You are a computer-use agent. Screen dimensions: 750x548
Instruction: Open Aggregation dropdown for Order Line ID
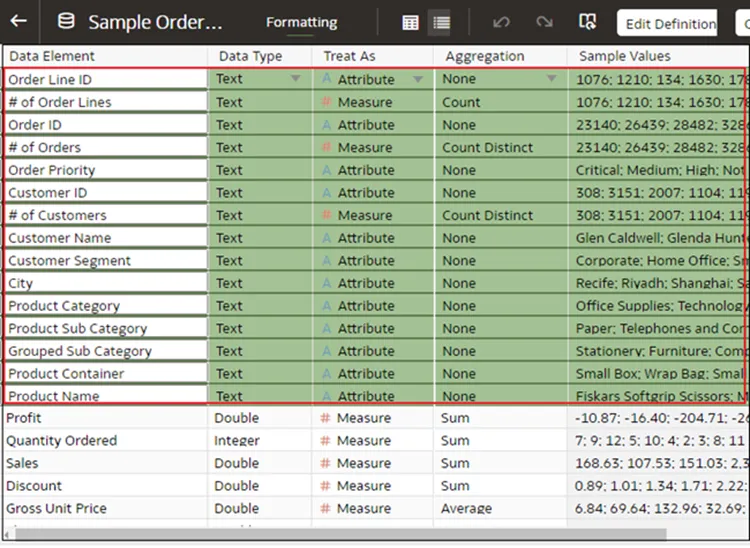pos(551,79)
